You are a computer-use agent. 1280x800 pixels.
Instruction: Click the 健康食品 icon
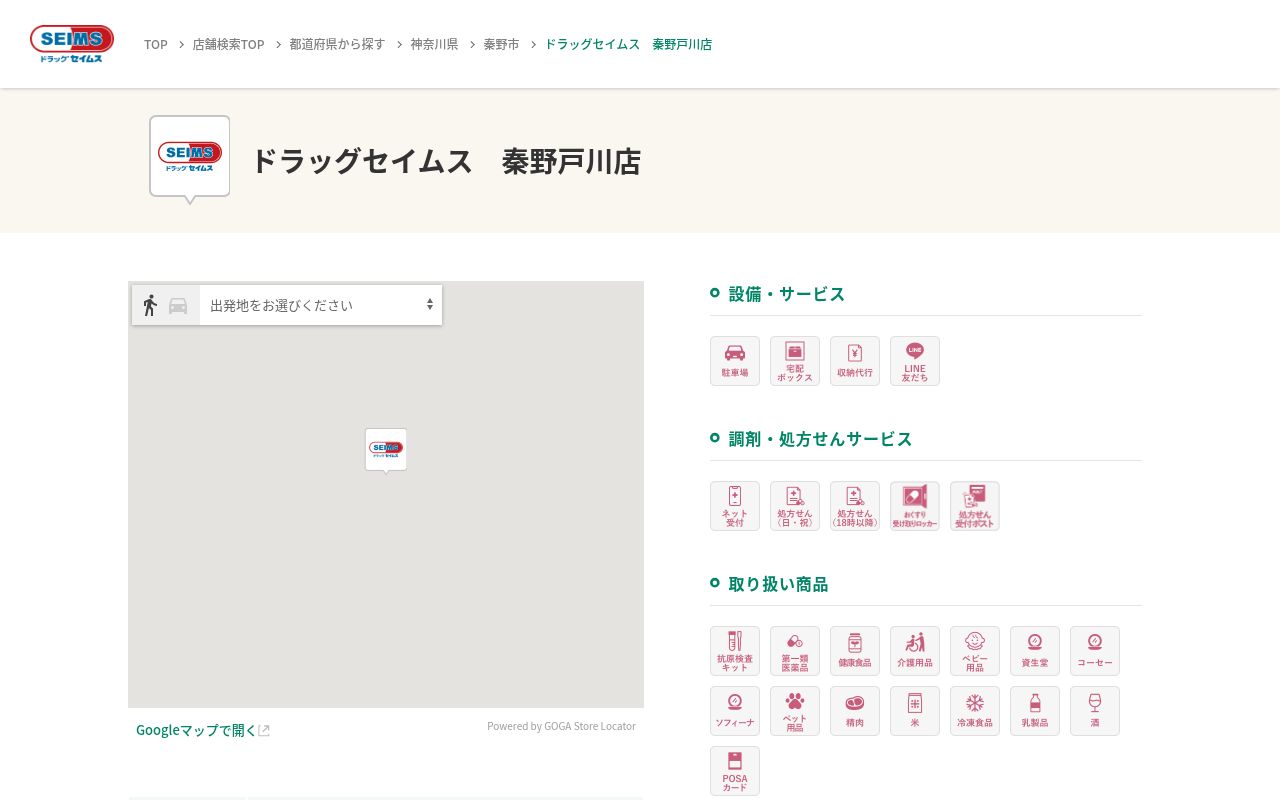[855, 651]
